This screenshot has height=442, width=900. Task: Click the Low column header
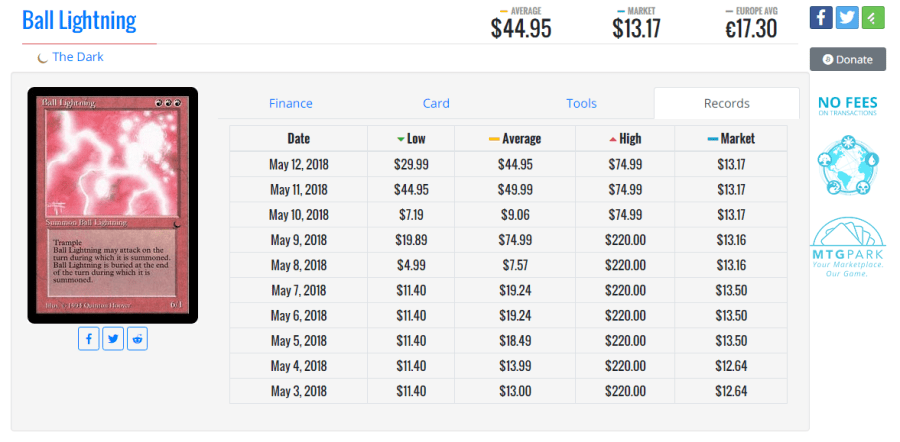[x=411, y=139]
